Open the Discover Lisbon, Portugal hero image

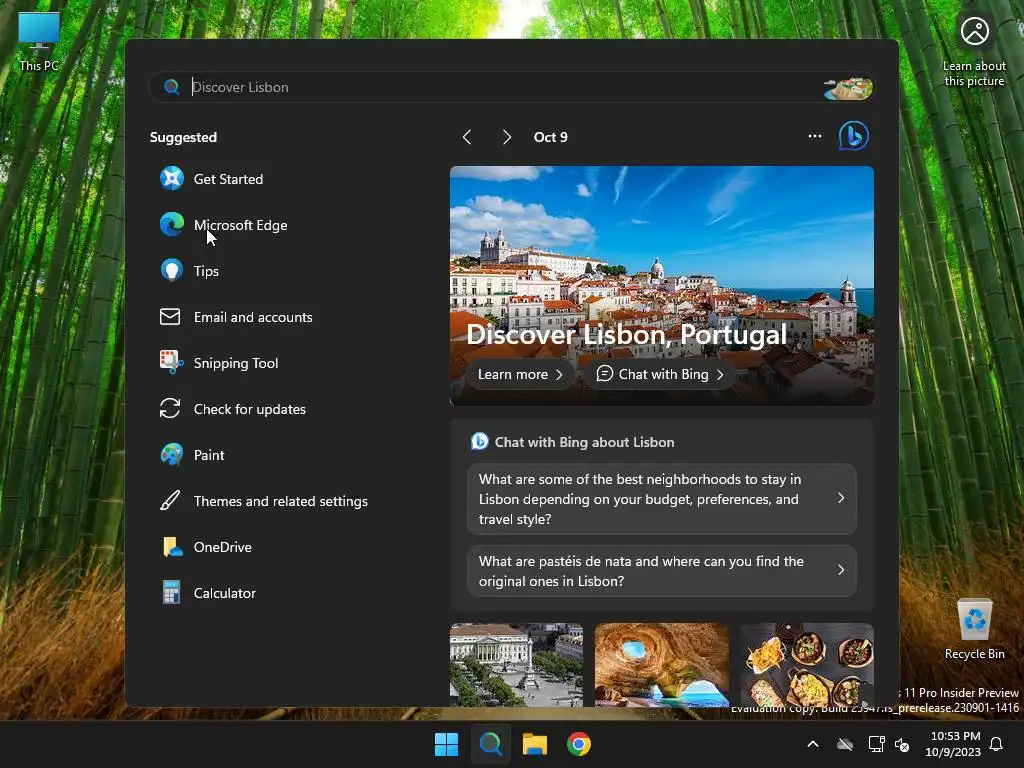[662, 285]
